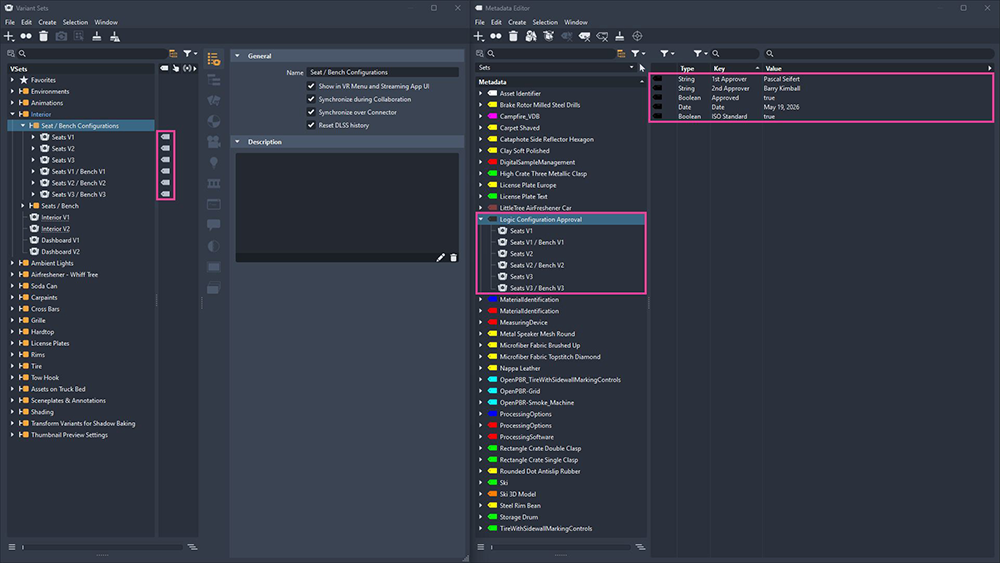Open Window menu in Metadata Editor window

pyautogui.click(x=576, y=22)
